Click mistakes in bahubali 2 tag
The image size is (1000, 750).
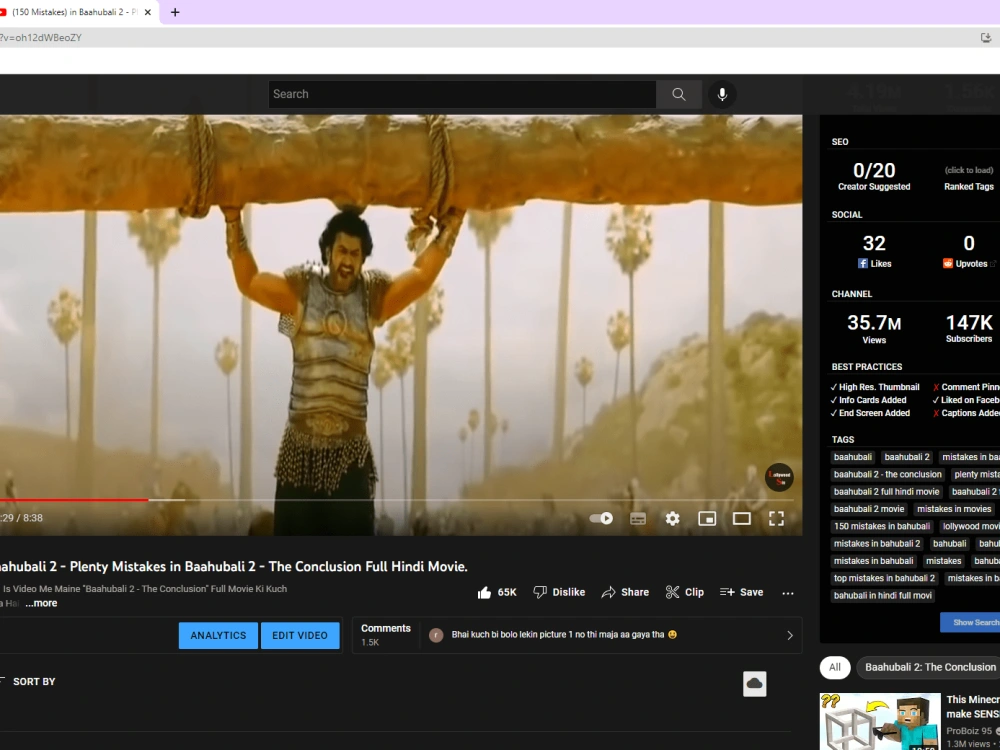pyautogui.click(x=878, y=543)
